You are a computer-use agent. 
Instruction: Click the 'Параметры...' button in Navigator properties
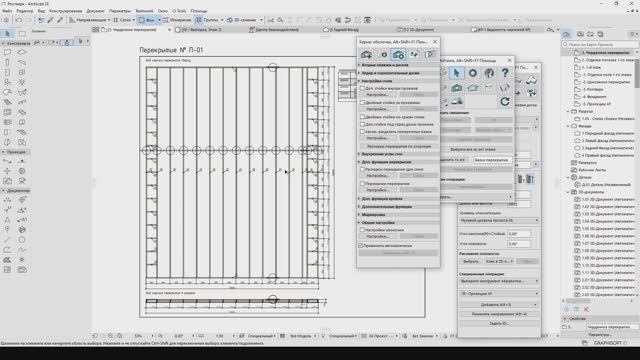[x=600, y=335]
